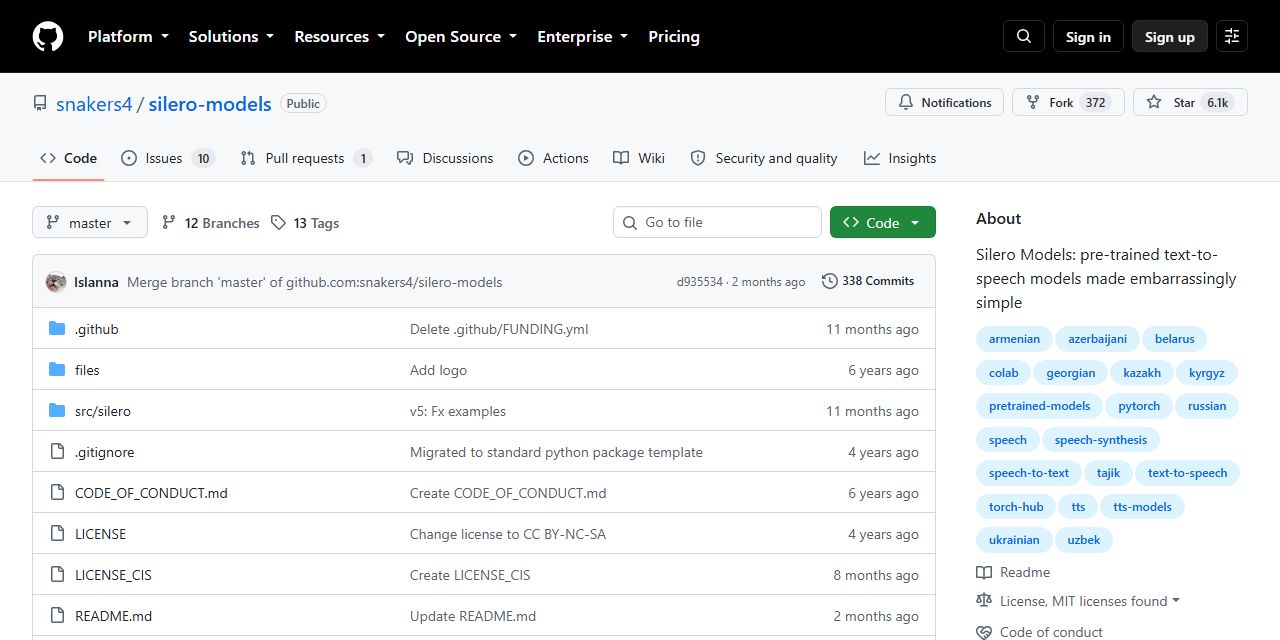Viewport: 1280px width, 640px height.
Task: Expand the Solutions menu
Action: click(x=231, y=37)
